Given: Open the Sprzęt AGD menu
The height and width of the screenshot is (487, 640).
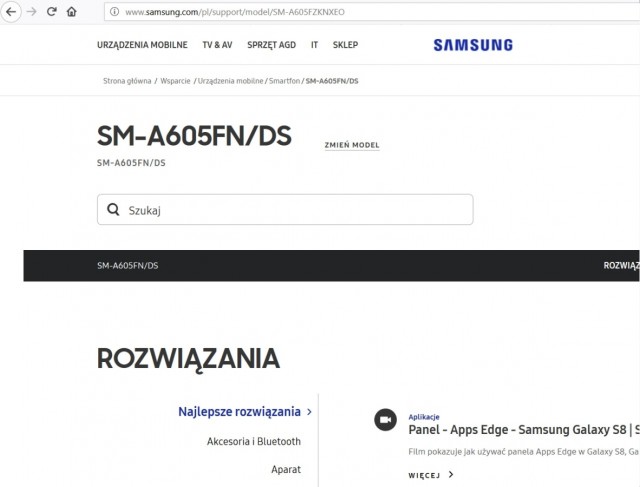Looking at the screenshot, I should 272,45.
